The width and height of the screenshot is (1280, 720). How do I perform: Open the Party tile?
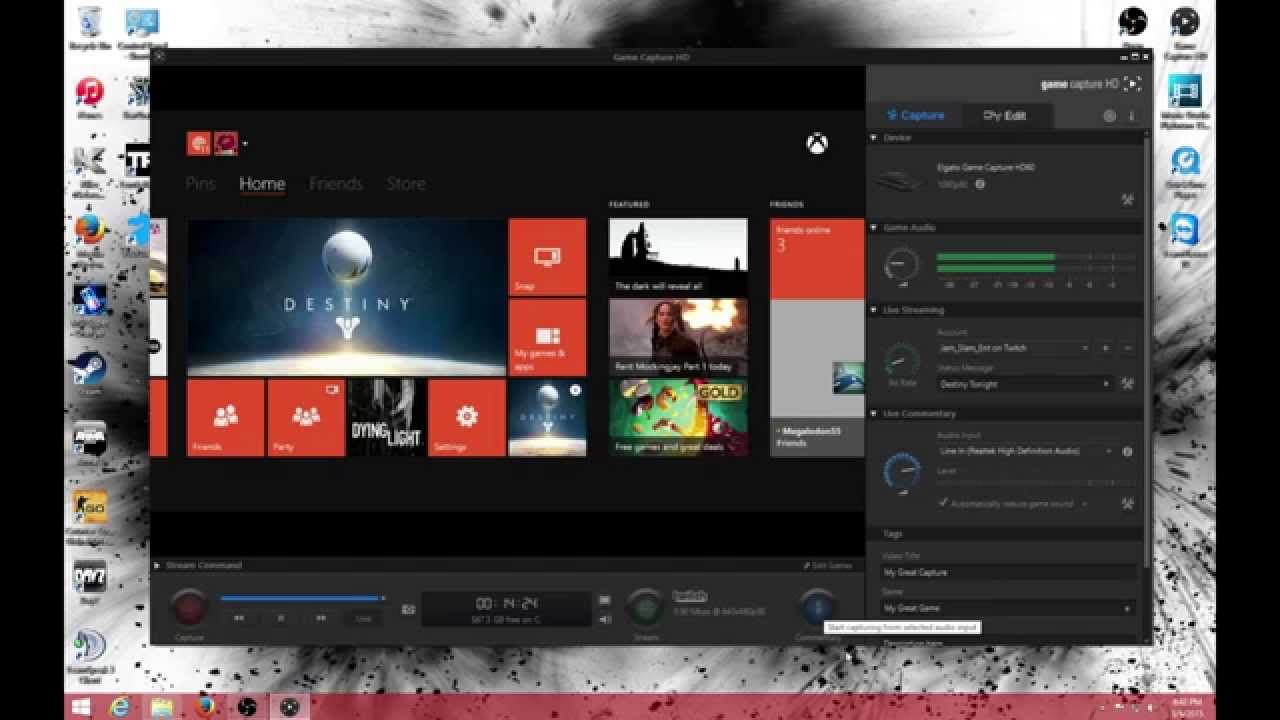tap(306, 417)
